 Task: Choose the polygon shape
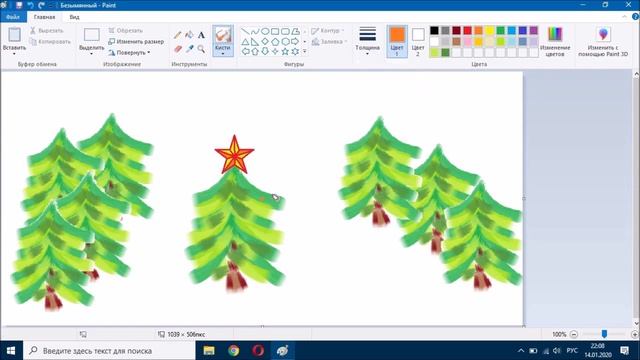pyautogui.click(x=295, y=31)
